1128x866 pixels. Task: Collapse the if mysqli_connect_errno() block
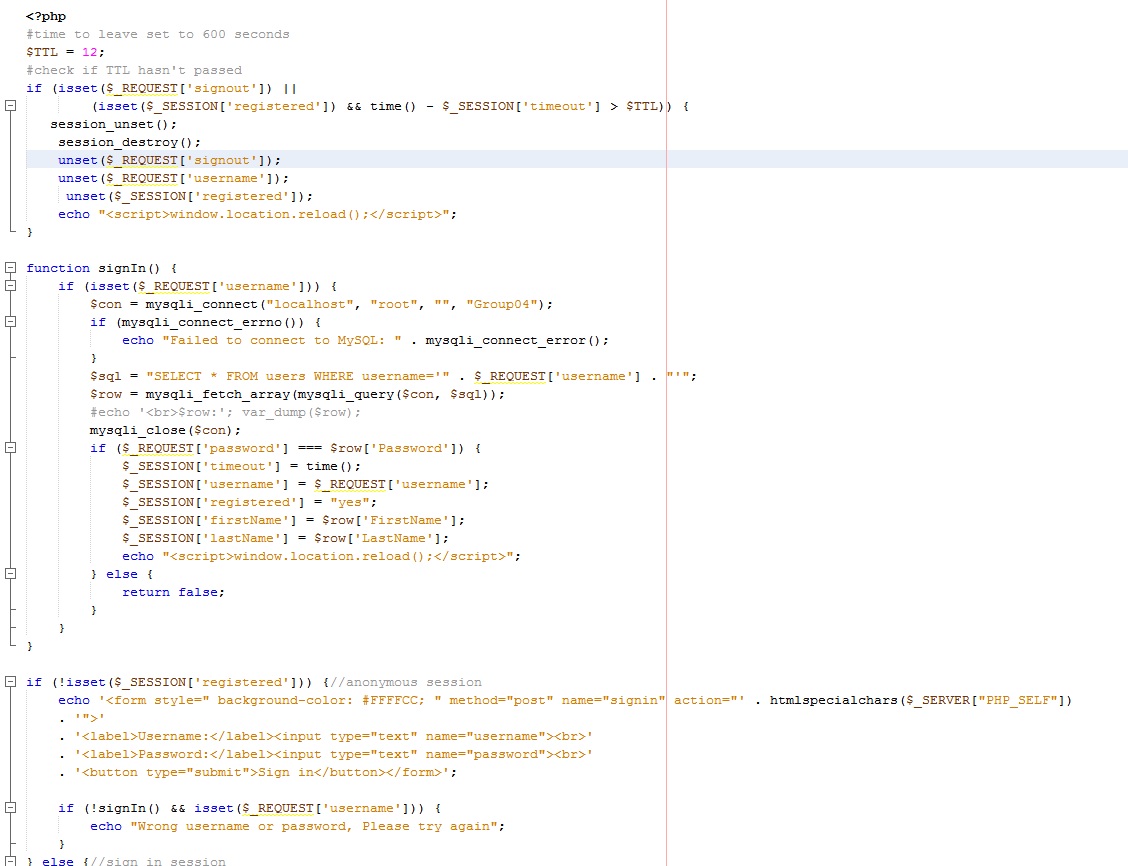pos(10,322)
